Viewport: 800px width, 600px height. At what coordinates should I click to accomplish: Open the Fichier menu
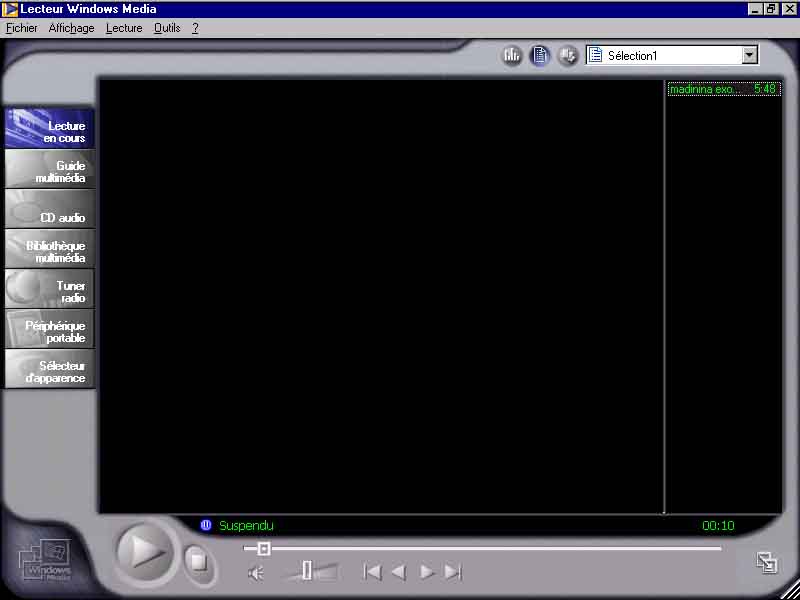(x=21, y=28)
